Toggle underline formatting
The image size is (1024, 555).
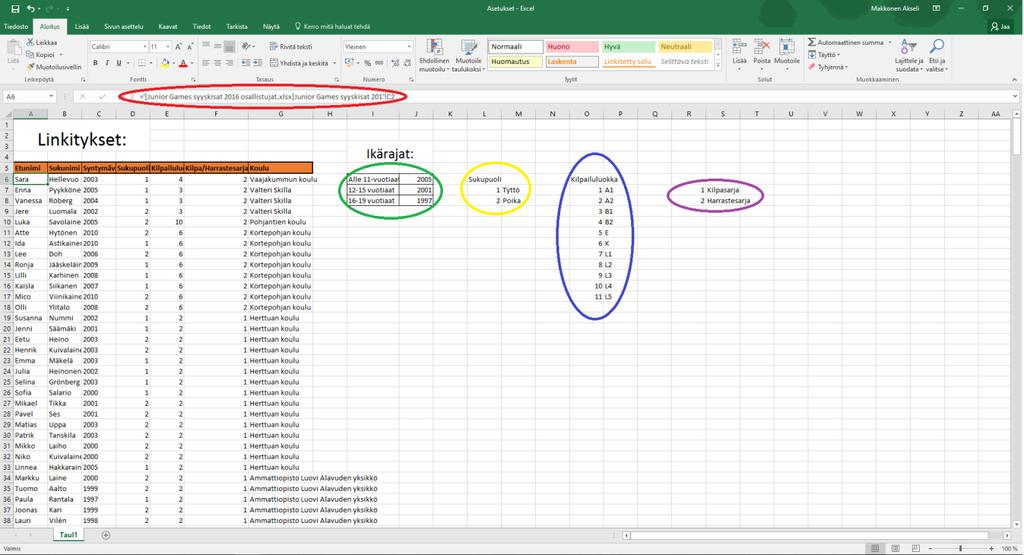pyautogui.click(x=119, y=63)
